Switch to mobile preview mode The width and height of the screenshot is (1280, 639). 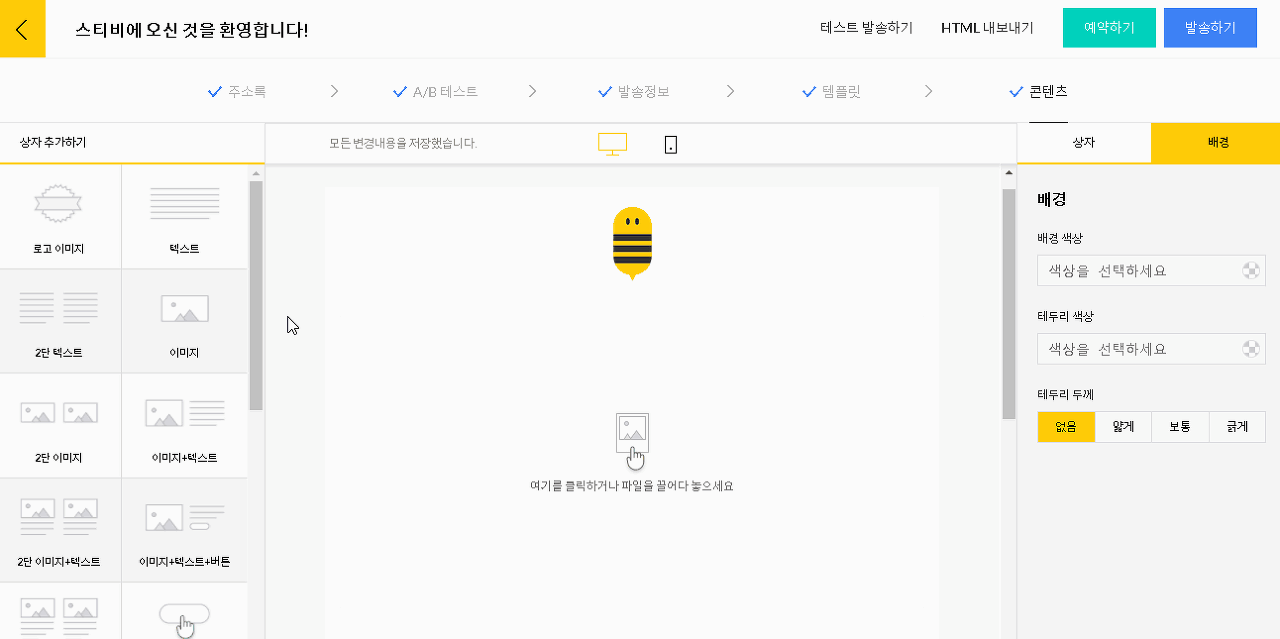pos(671,144)
